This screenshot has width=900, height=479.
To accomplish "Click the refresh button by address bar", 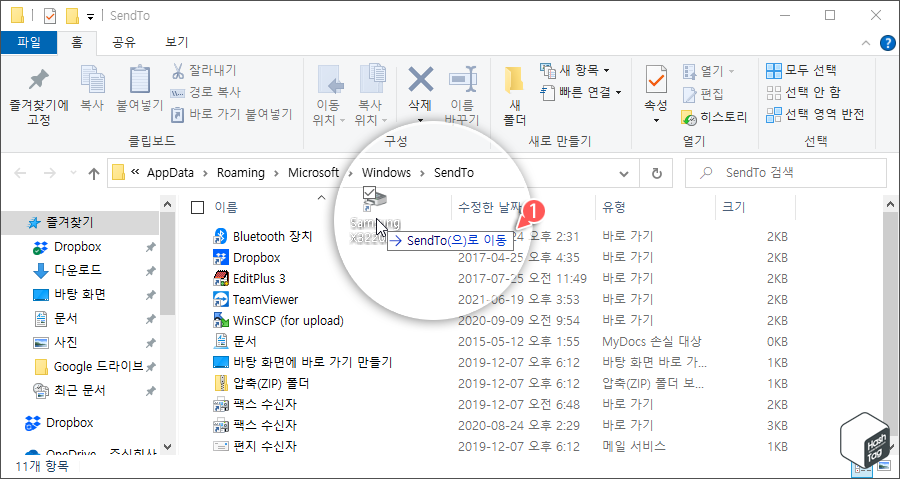I will pyautogui.click(x=657, y=173).
